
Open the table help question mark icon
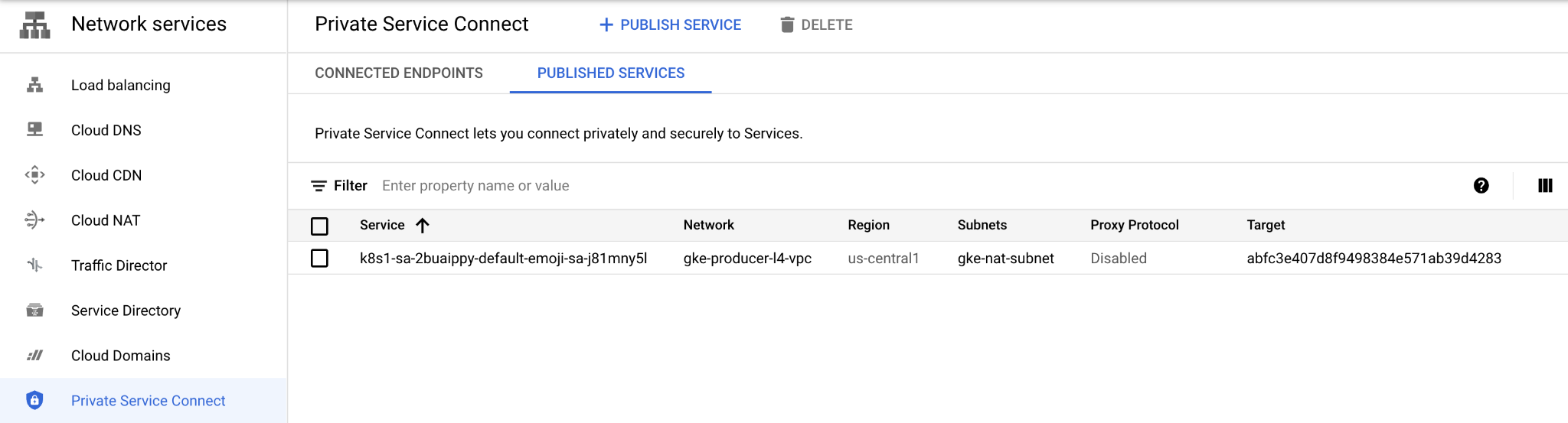[x=1481, y=186]
